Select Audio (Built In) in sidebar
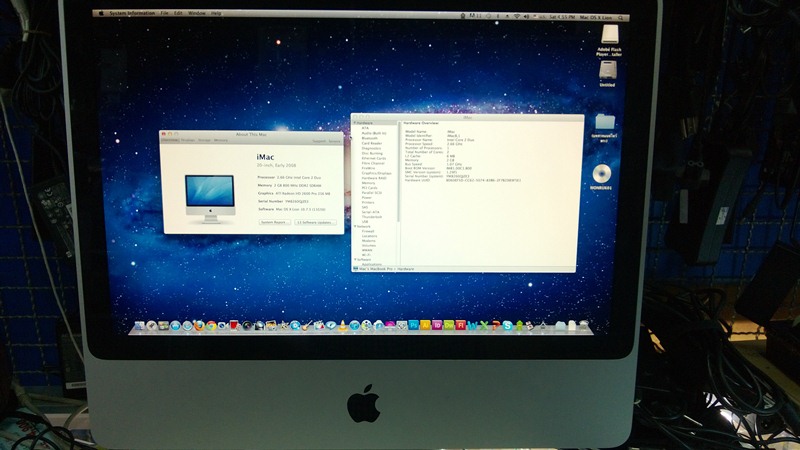Screen dimensions: 800x450 pyautogui.click(x=374, y=133)
